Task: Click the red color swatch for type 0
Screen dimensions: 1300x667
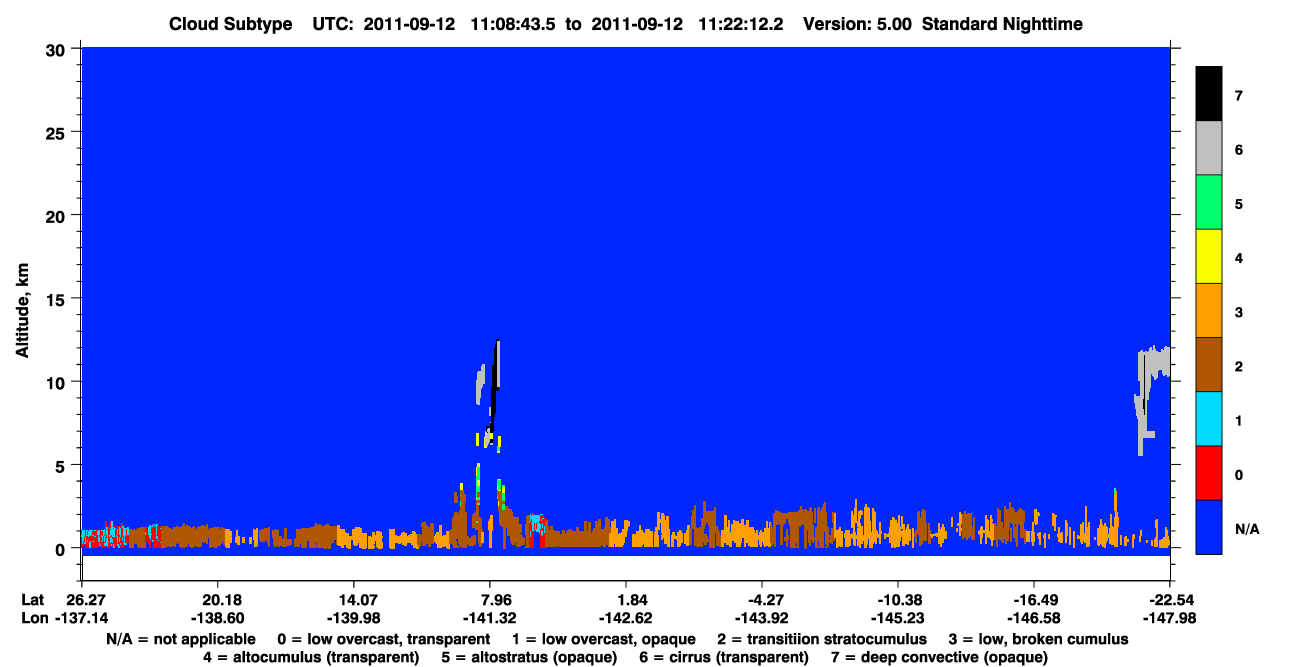Action: click(1209, 473)
